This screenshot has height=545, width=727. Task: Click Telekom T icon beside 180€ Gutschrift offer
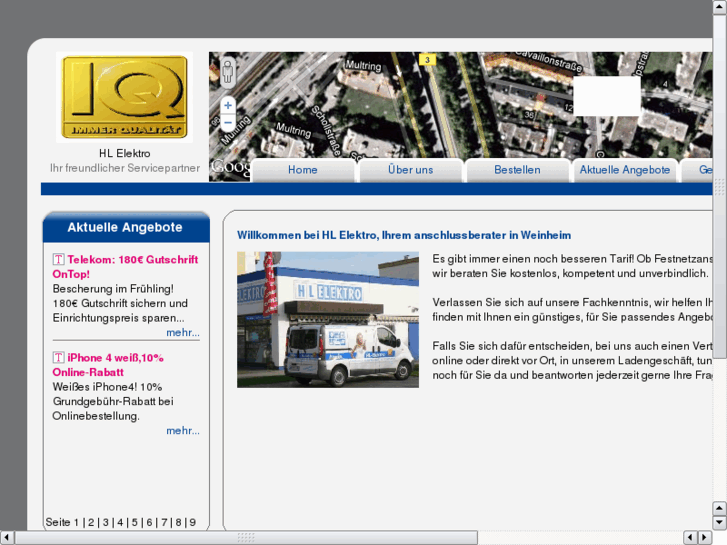click(x=58, y=260)
